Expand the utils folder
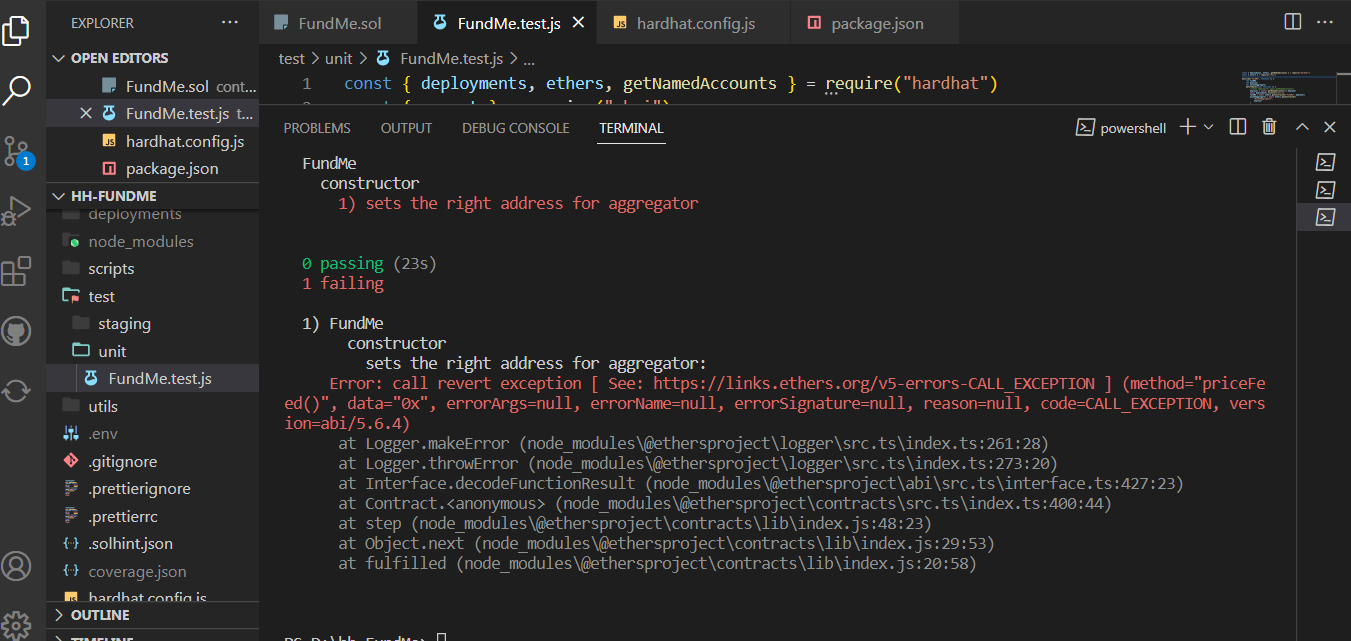This screenshot has height=641, width=1351. [x=153, y=406]
